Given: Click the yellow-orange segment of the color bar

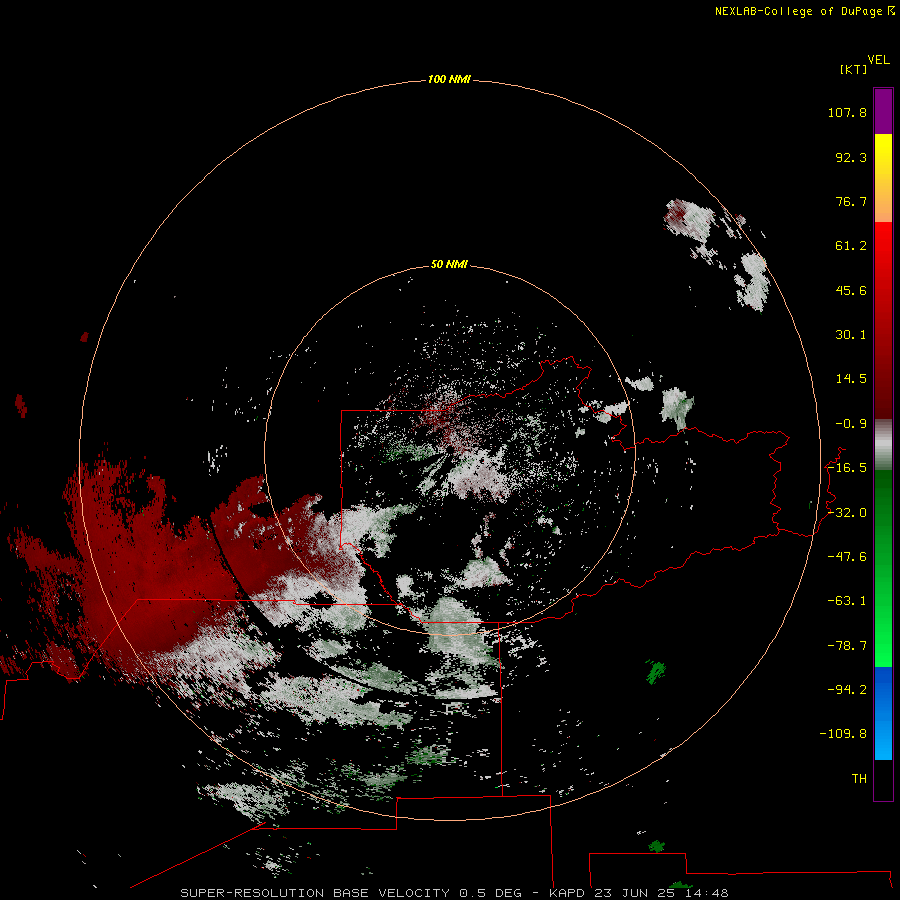Looking at the screenshot, I should click(x=883, y=178).
